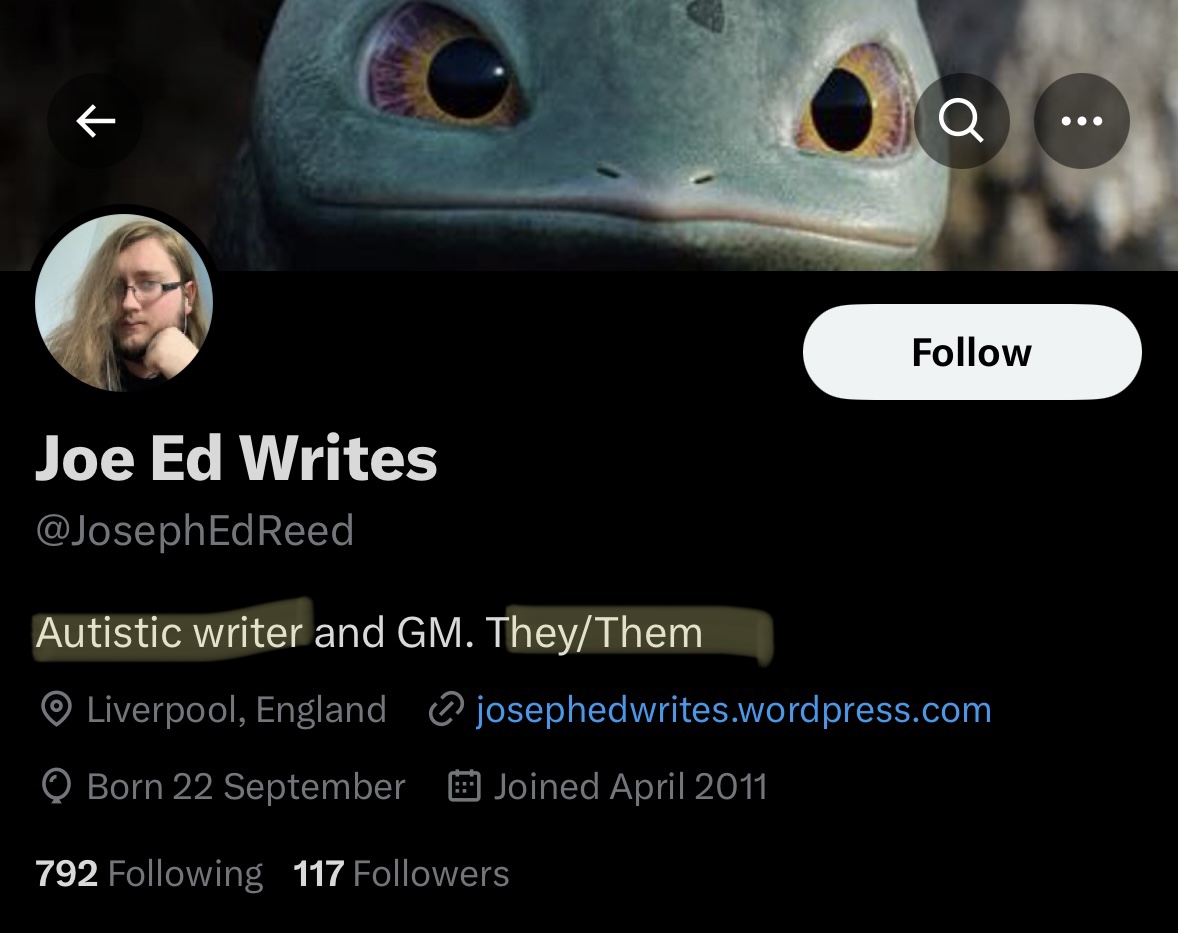Open the three-dot more options menu
The width and height of the screenshot is (1178, 933).
(x=1081, y=121)
